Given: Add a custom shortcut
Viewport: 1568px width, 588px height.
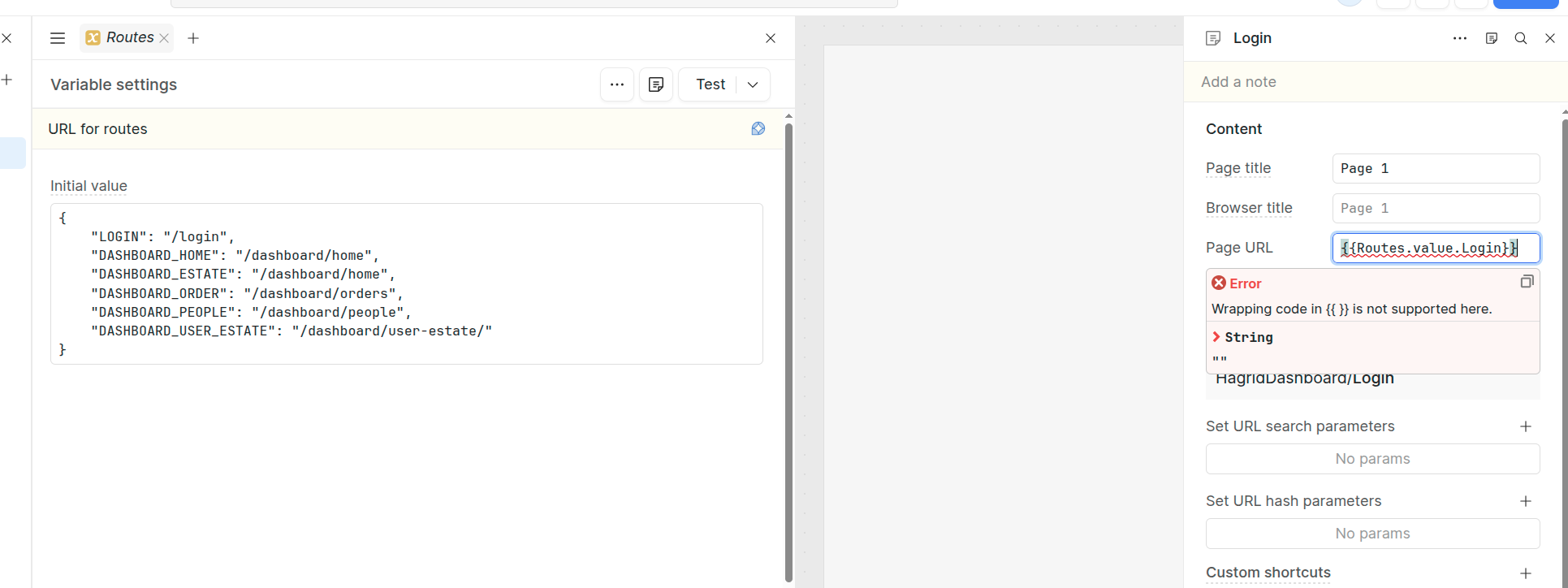Looking at the screenshot, I should click(x=1526, y=573).
